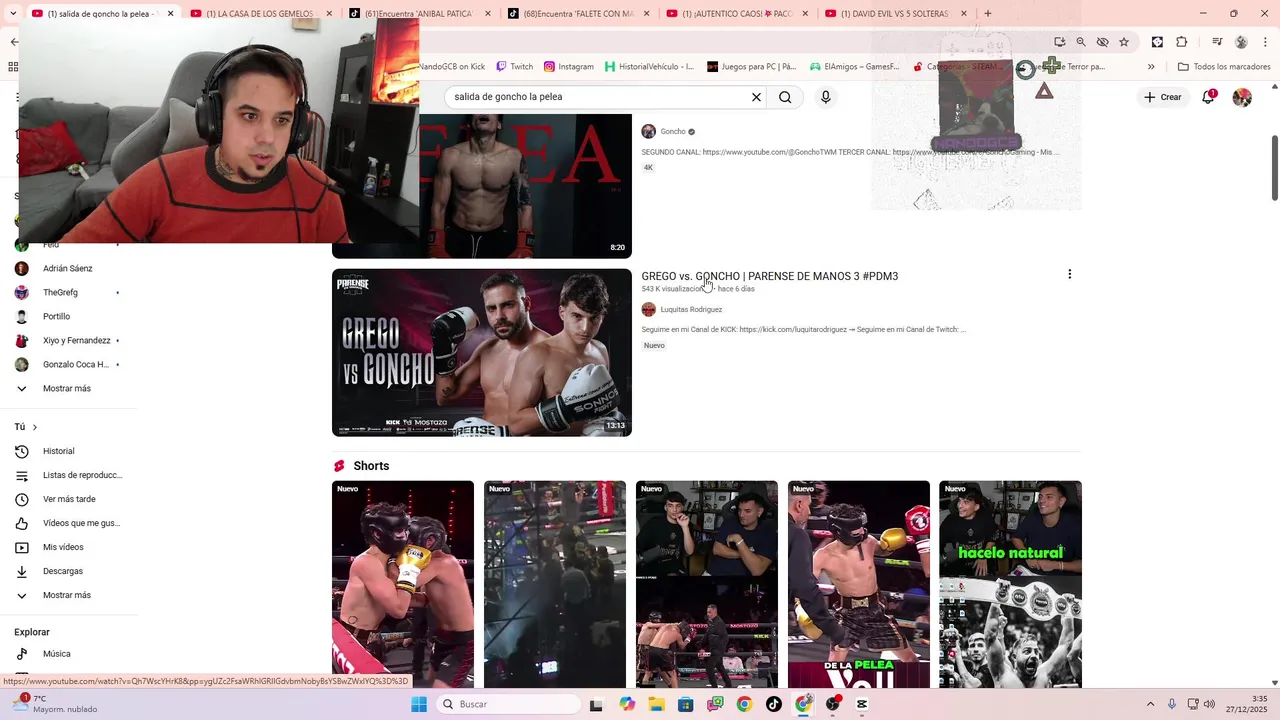
Task: Open the Chrome extensions puzzle icon
Action: 1181,42
